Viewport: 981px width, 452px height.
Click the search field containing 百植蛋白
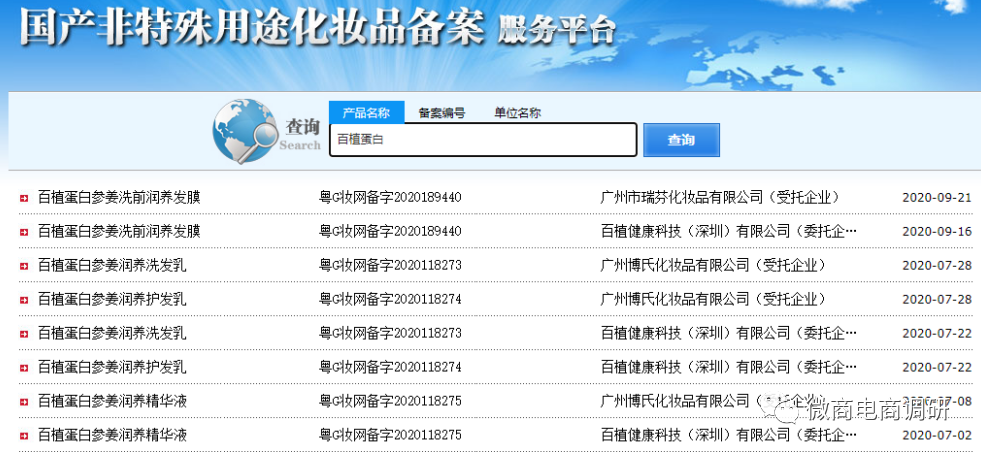483,140
